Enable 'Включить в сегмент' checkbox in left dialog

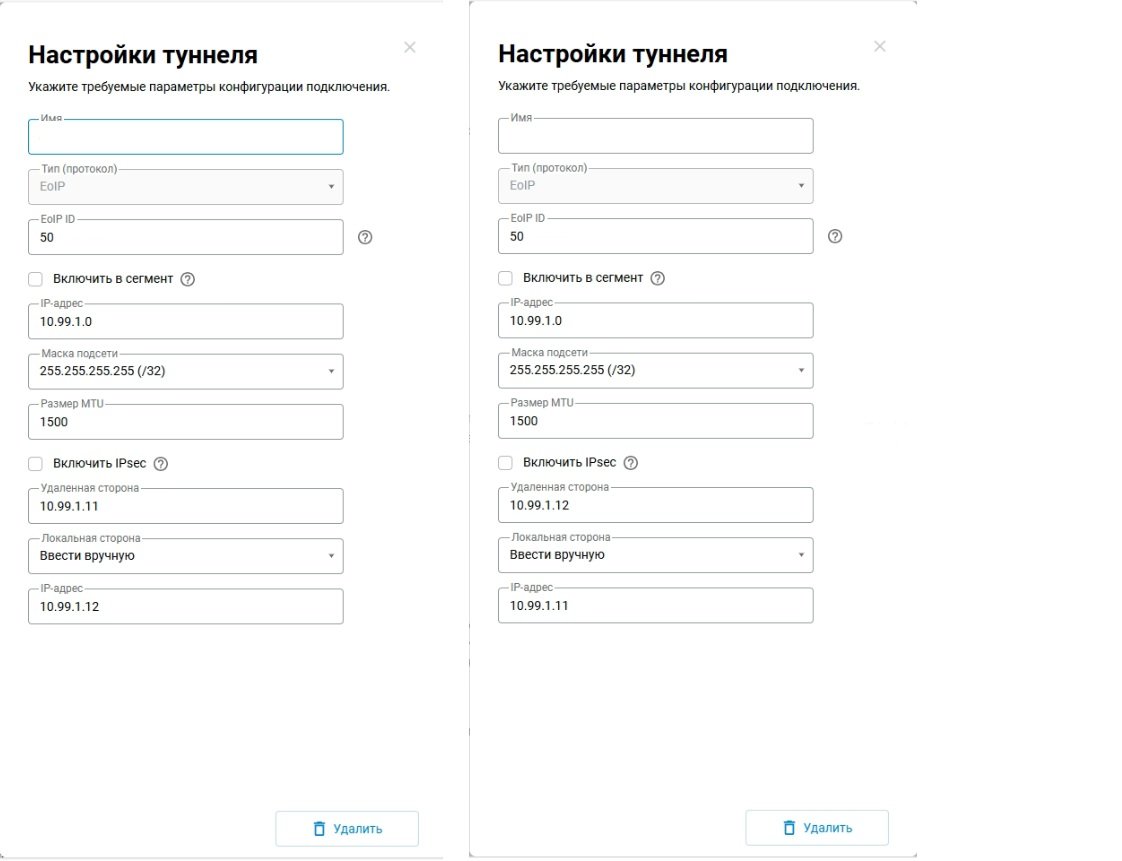pos(36,279)
